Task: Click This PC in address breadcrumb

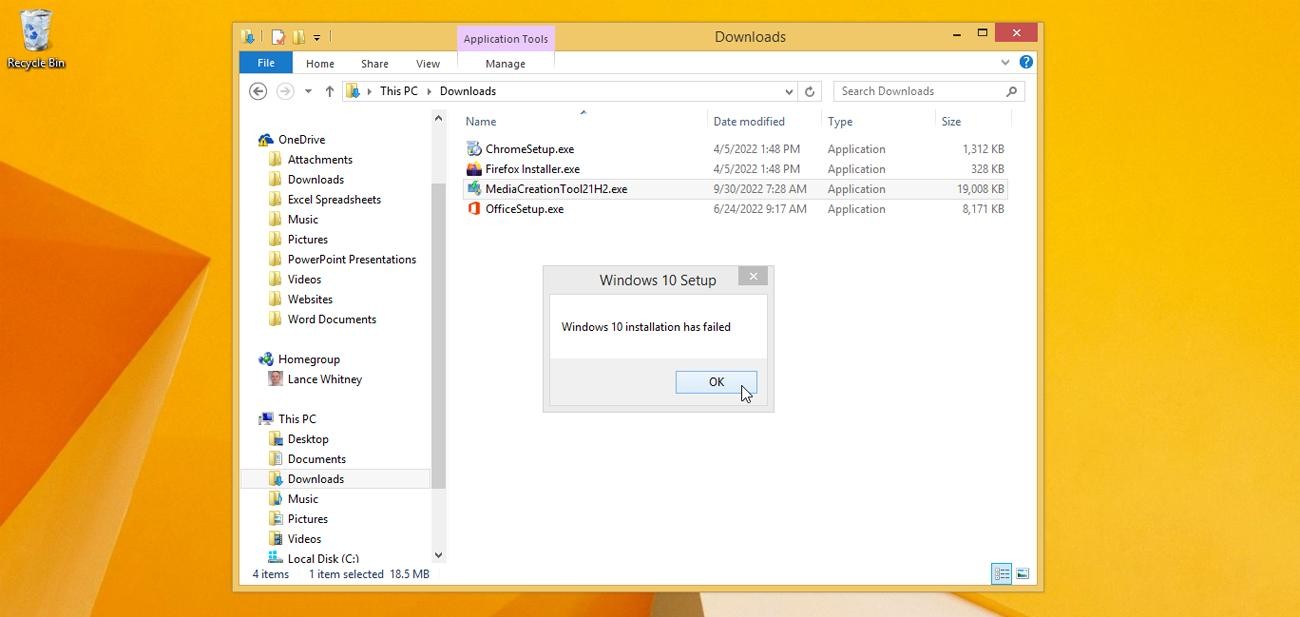Action: pos(399,91)
